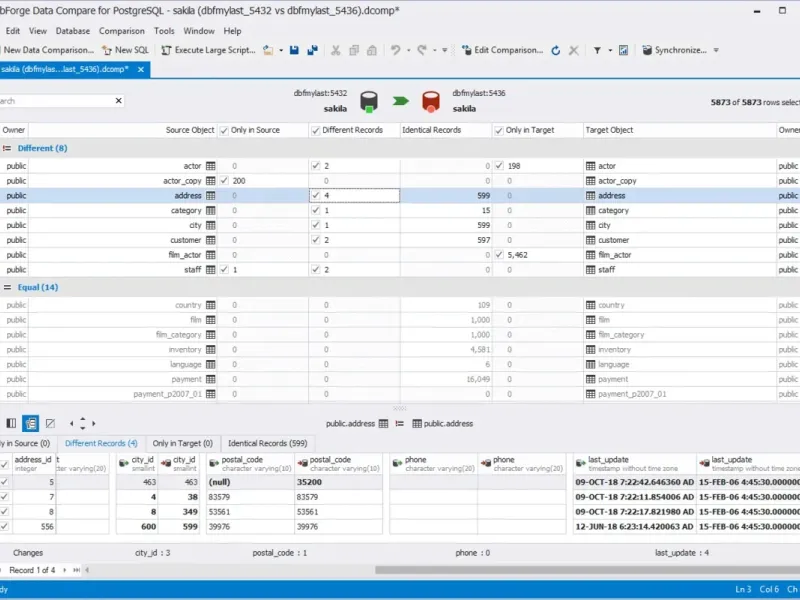Screen dimensions: 800x600
Task: Click the horizontal scrollbar in records grid
Action: (580, 570)
